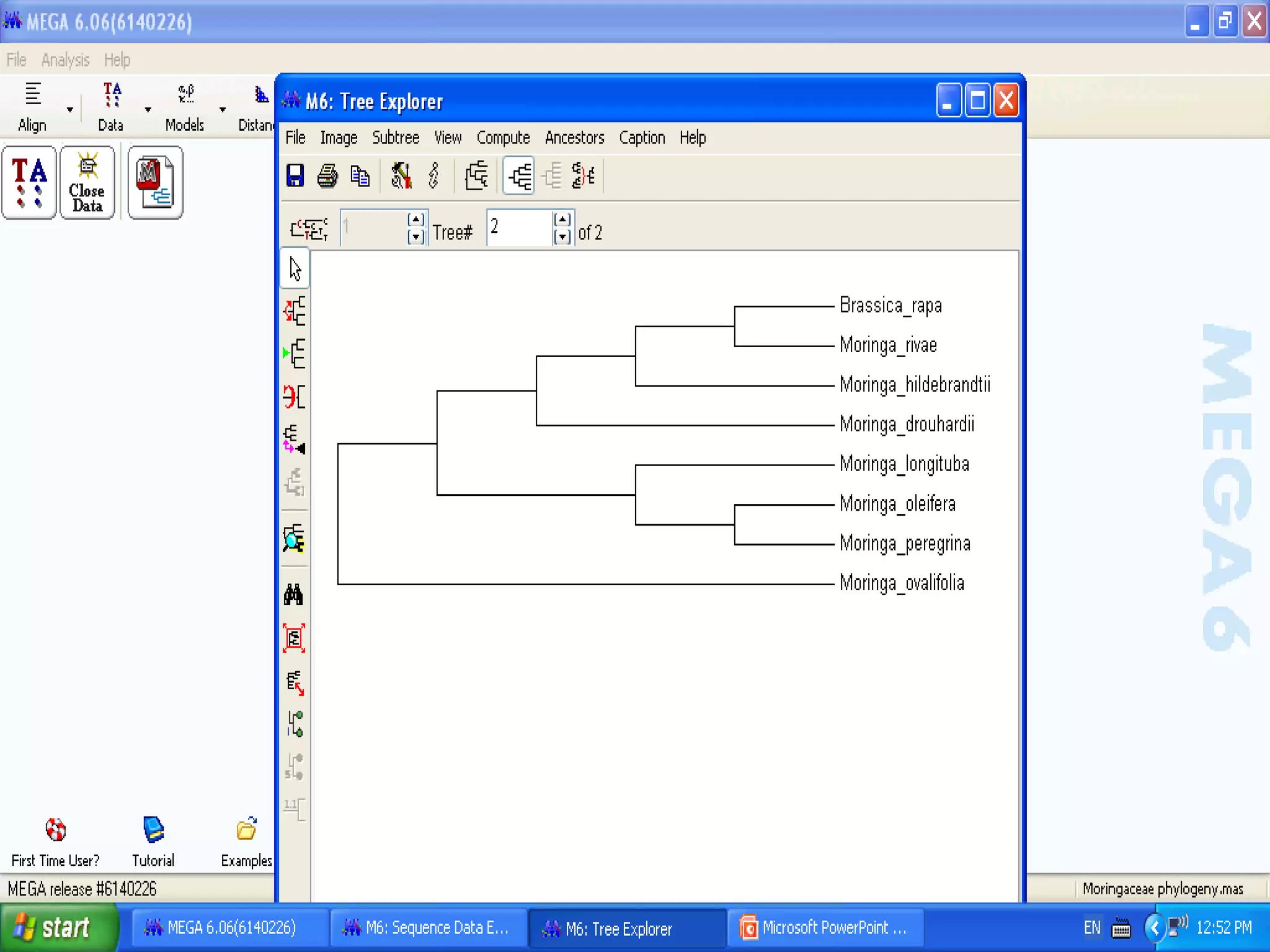Open the Examples folder link

click(247, 844)
